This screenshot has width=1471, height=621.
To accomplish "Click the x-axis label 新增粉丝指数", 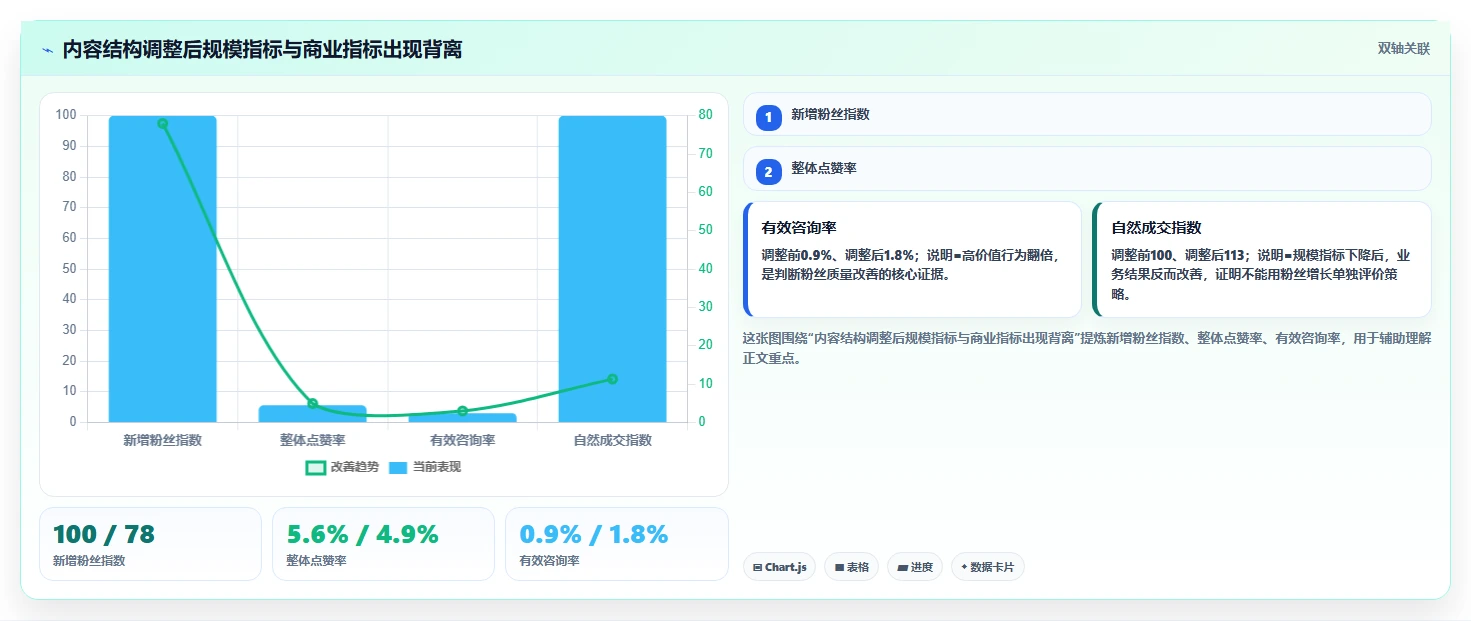I will click(163, 440).
